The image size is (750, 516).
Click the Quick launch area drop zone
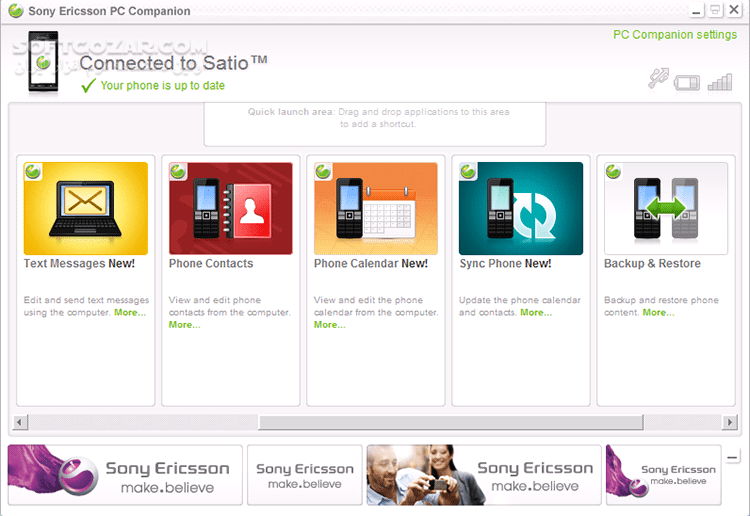click(375, 120)
